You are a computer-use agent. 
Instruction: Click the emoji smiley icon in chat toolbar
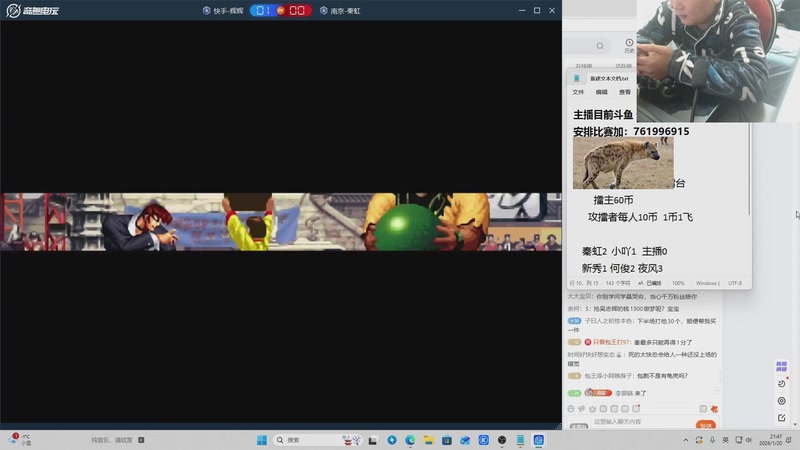pyautogui.click(x=571, y=409)
